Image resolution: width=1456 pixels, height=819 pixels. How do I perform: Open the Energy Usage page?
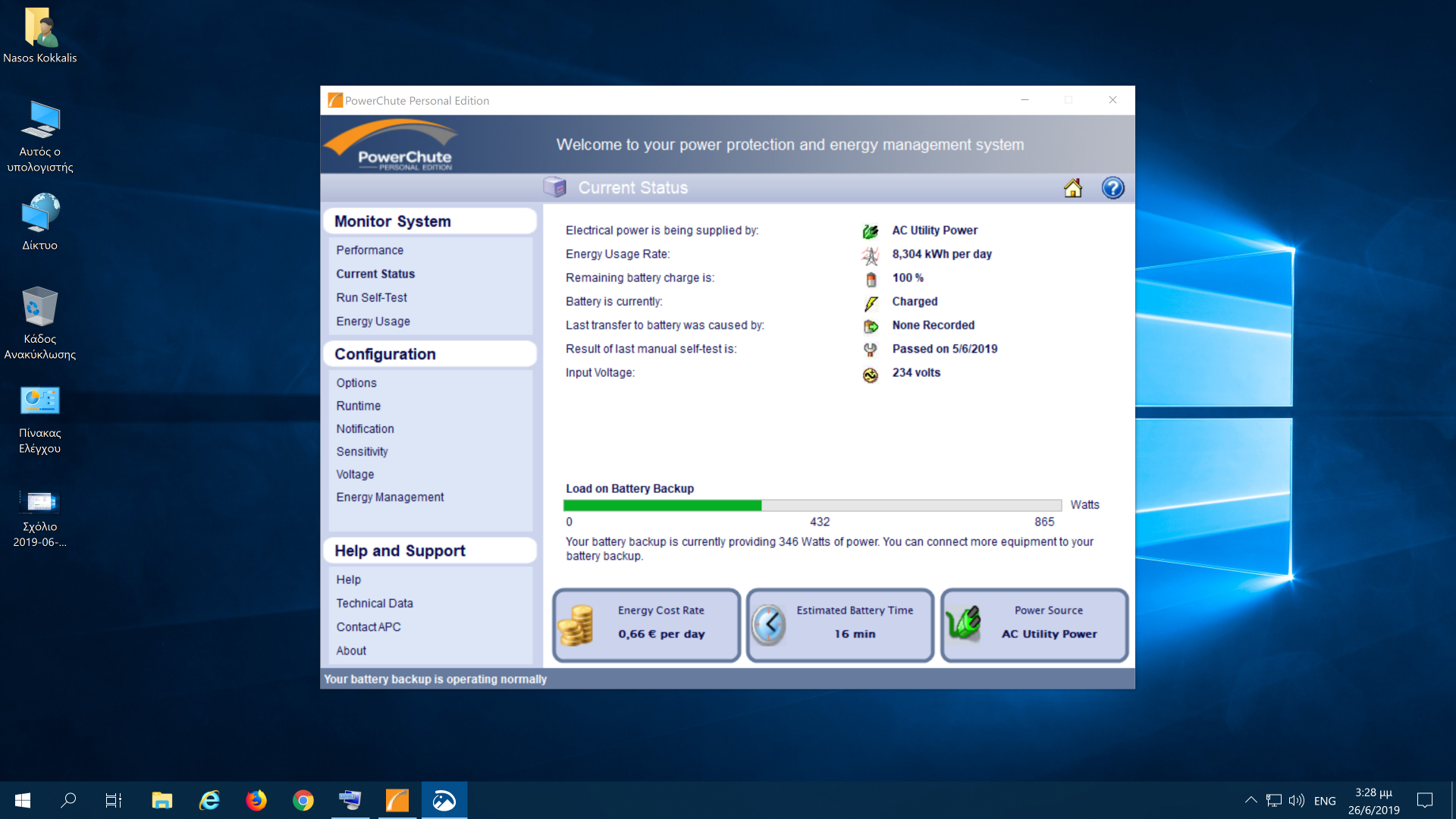373,322
